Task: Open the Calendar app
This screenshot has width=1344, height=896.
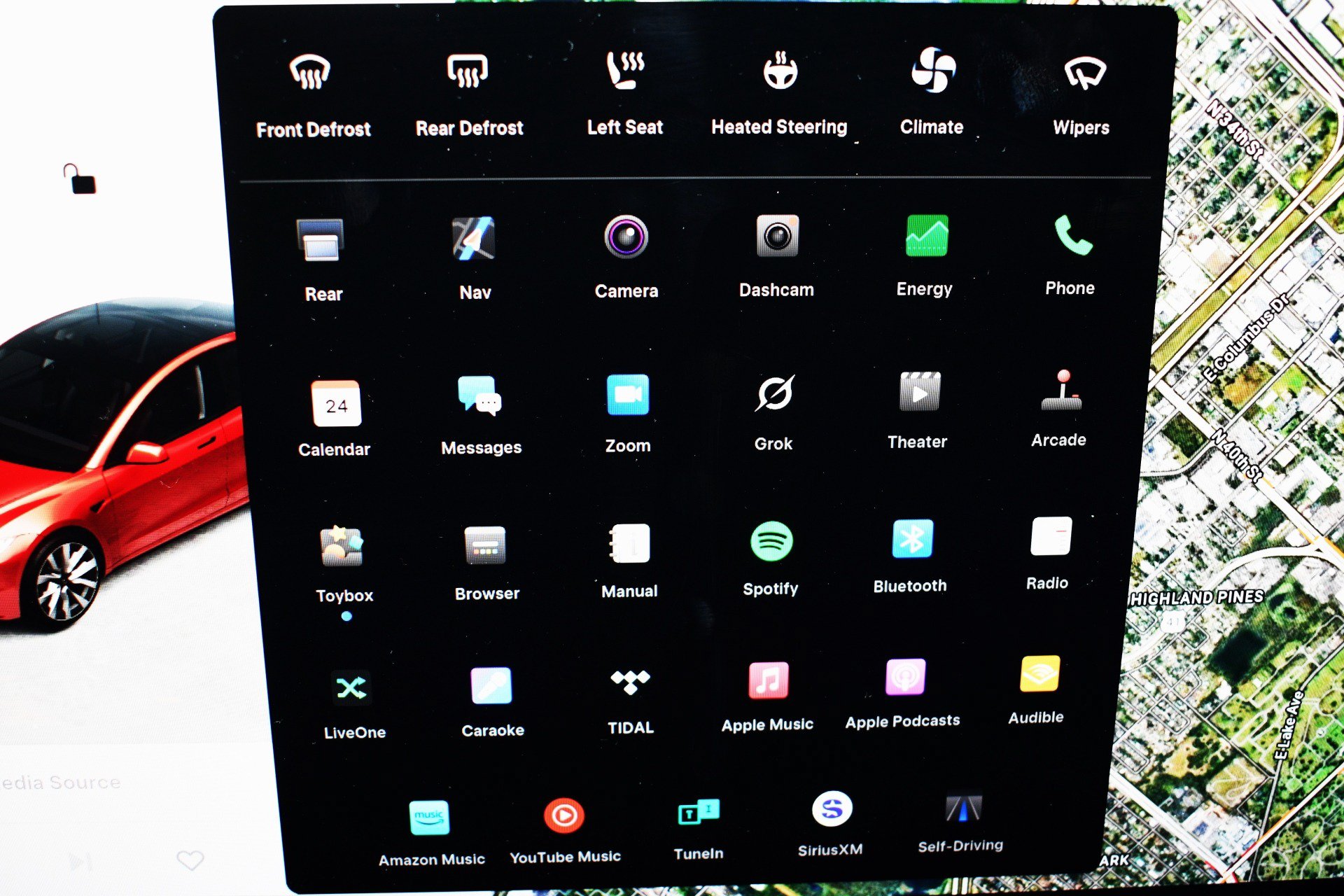Action: (335, 419)
